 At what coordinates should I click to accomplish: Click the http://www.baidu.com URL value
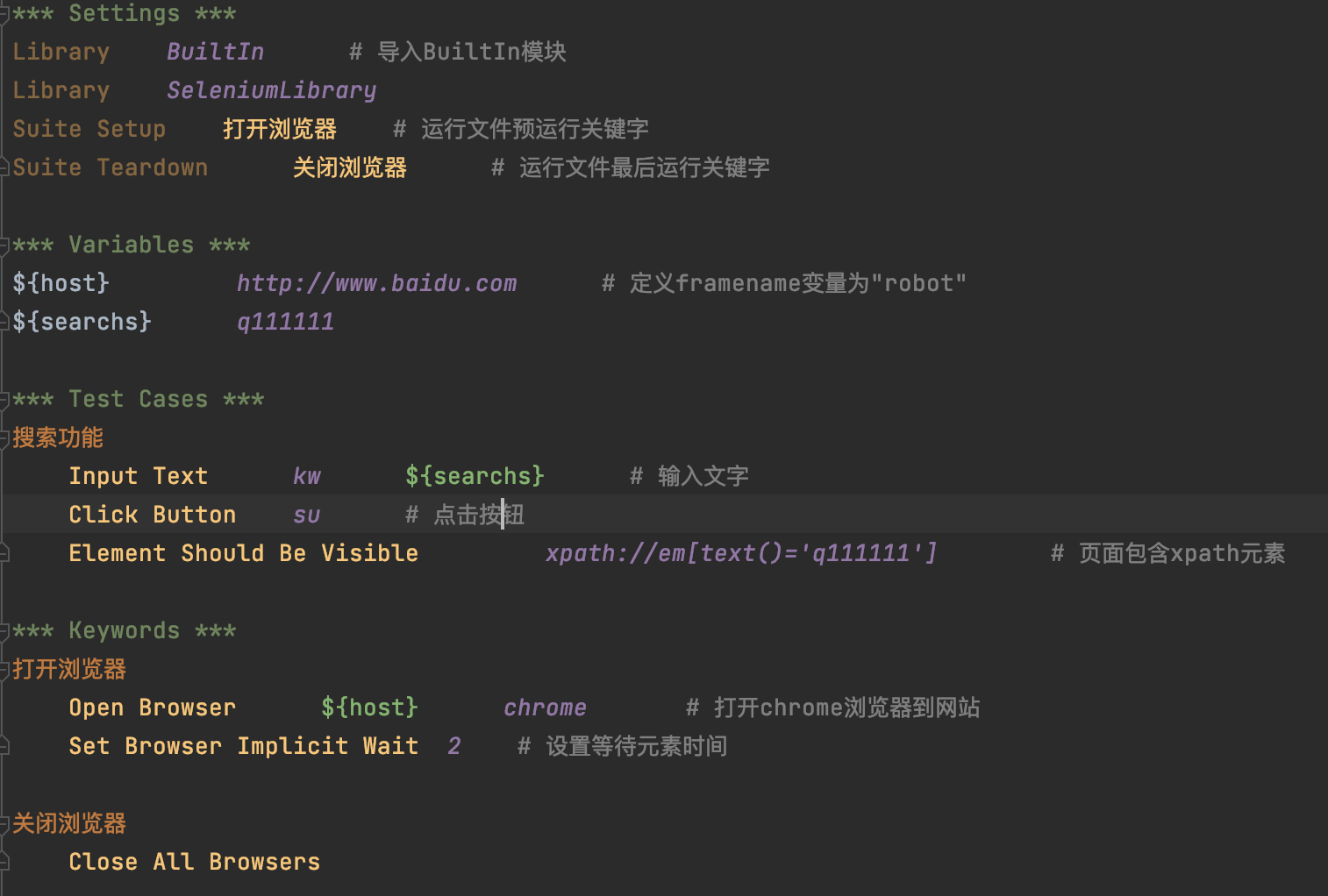[376, 283]
